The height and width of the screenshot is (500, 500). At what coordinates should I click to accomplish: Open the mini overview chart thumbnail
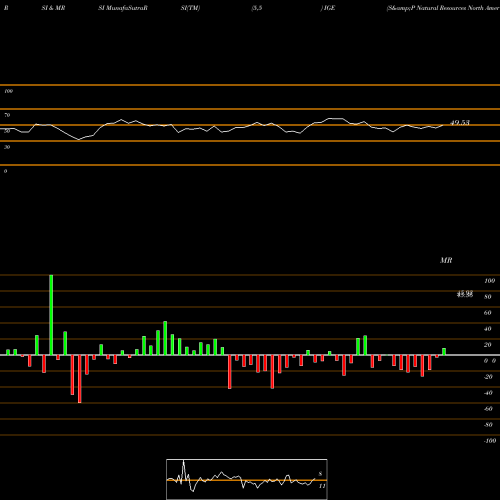247,479
